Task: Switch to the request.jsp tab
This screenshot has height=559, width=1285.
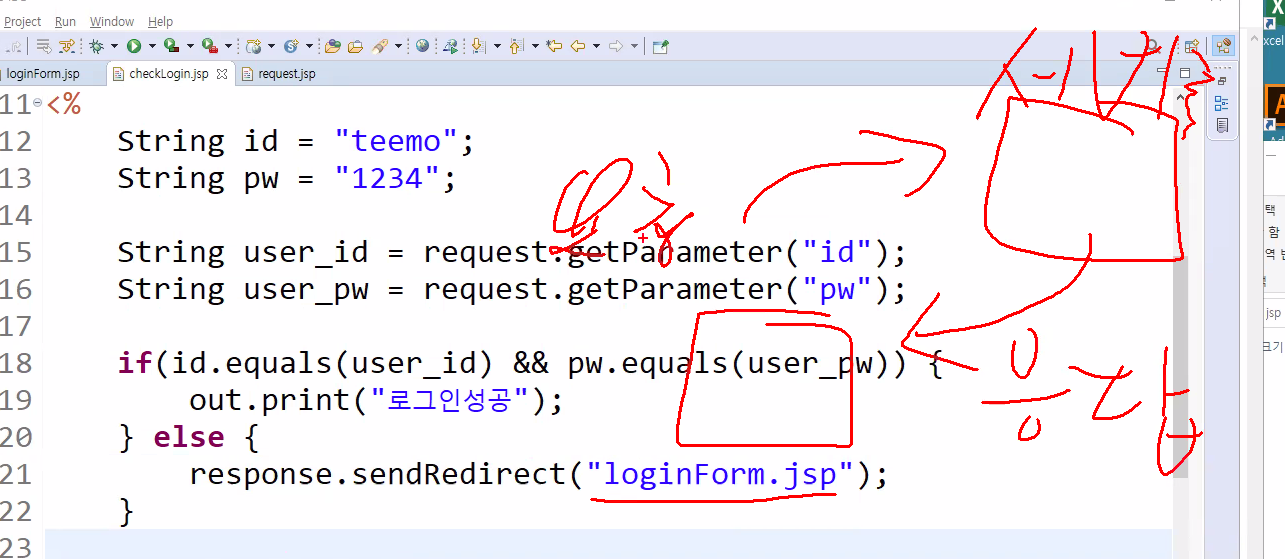Action: pyautogui.click(x=279, y=74)
